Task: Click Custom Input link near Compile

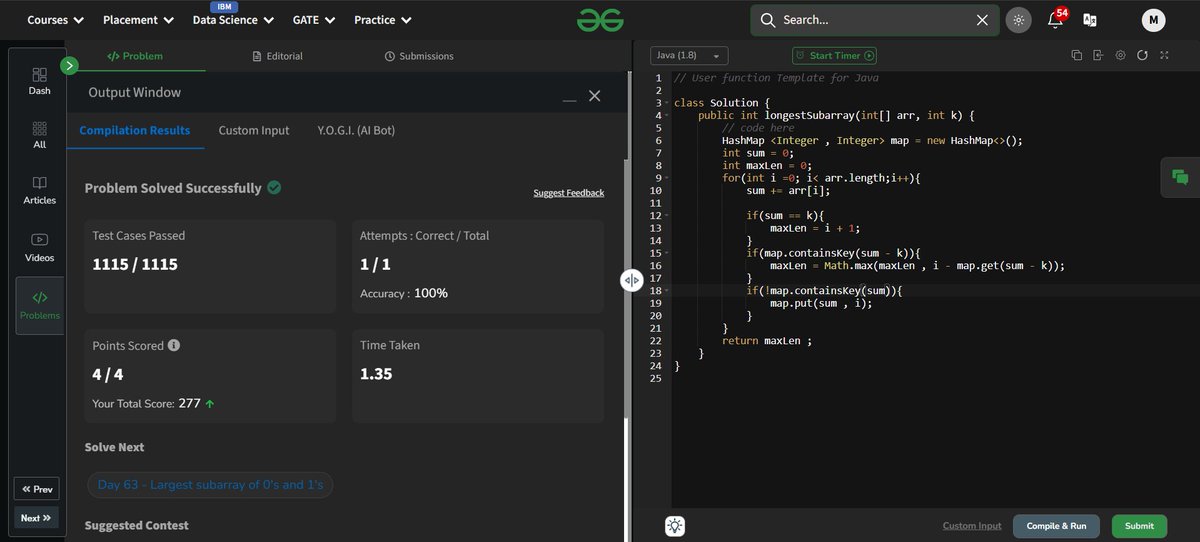Action: pyautogui.click(x=971, y=525)
